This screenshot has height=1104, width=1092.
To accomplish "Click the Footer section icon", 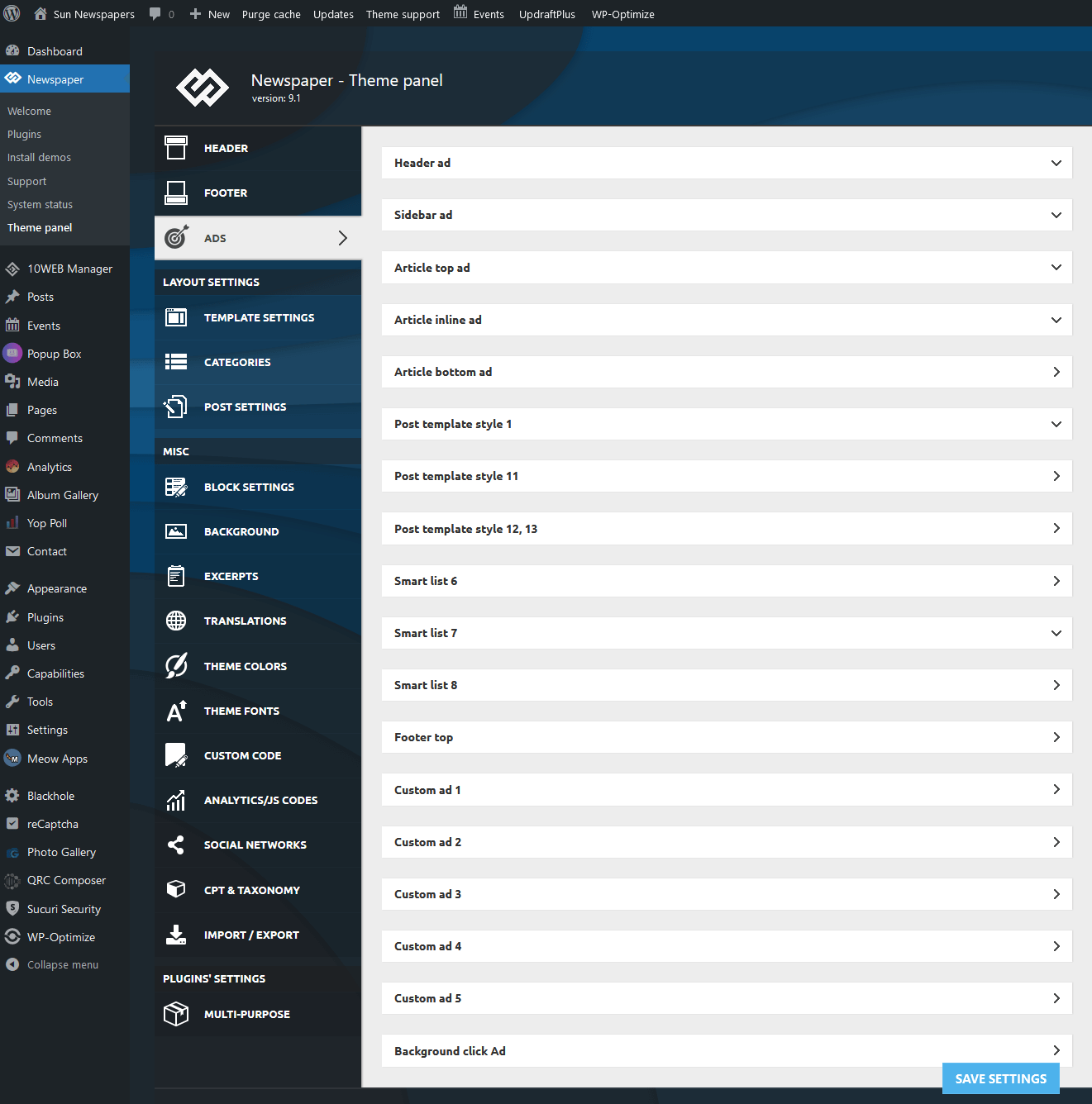I will [176, 193].
